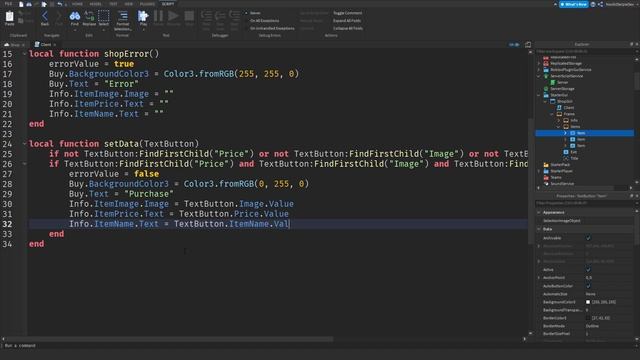Image resolution: width=640 pixels, height=360 pixels.
Task: Click the Teams icon in Explorer
Action: point(546,177)
